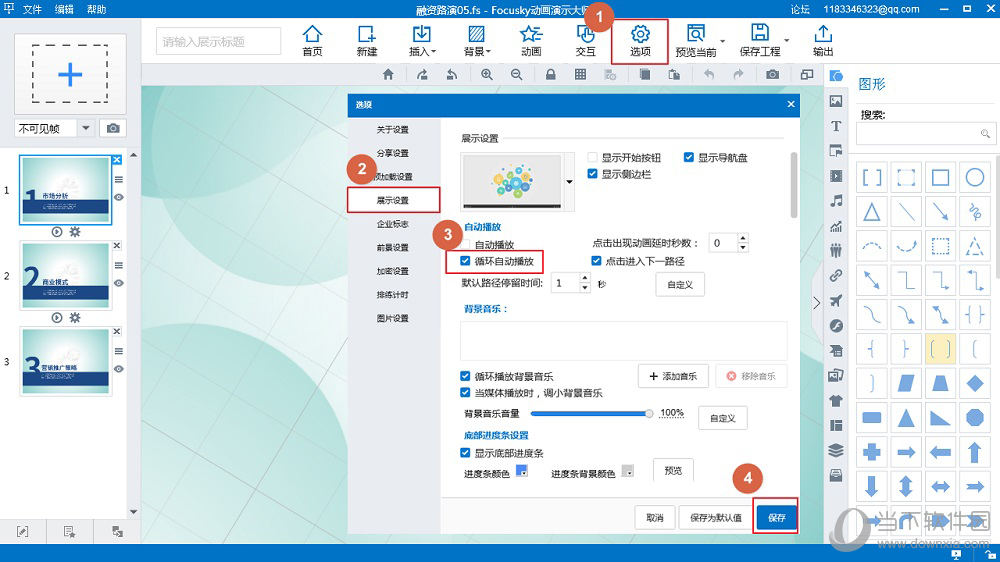Toggle the grid icon in canvas toolbar
Screen dimensions: 1000x562
pos(580,75)
